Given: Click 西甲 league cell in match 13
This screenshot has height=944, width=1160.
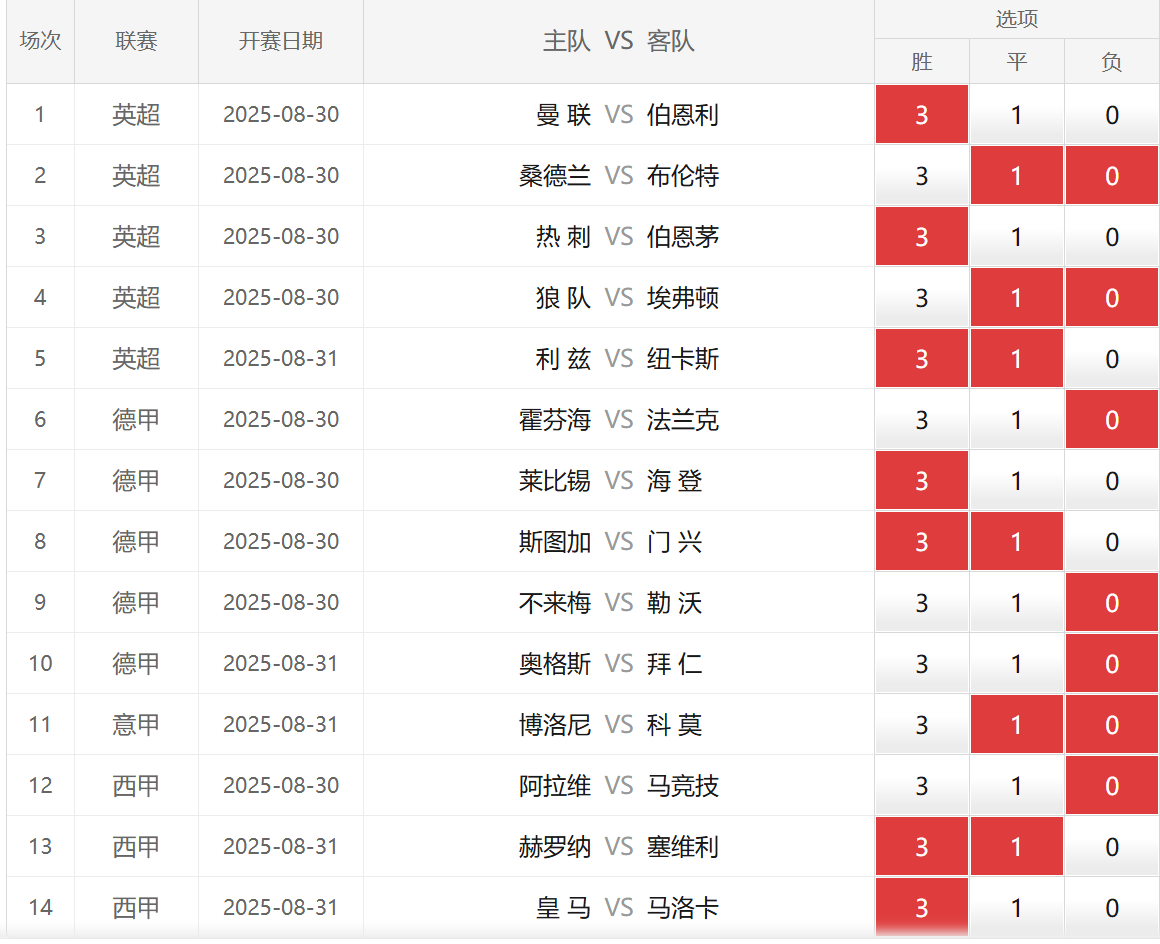Looking at the screenshot, I should [x=136, y=846].
